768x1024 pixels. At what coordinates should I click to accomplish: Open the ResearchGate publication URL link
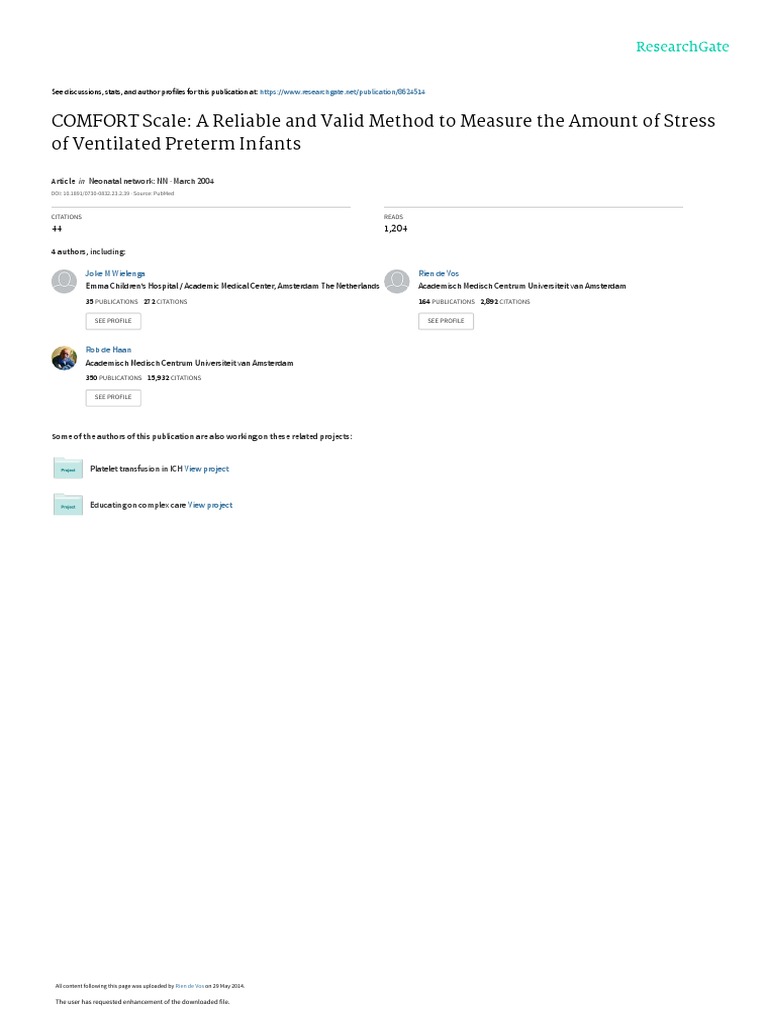[342, 91]
